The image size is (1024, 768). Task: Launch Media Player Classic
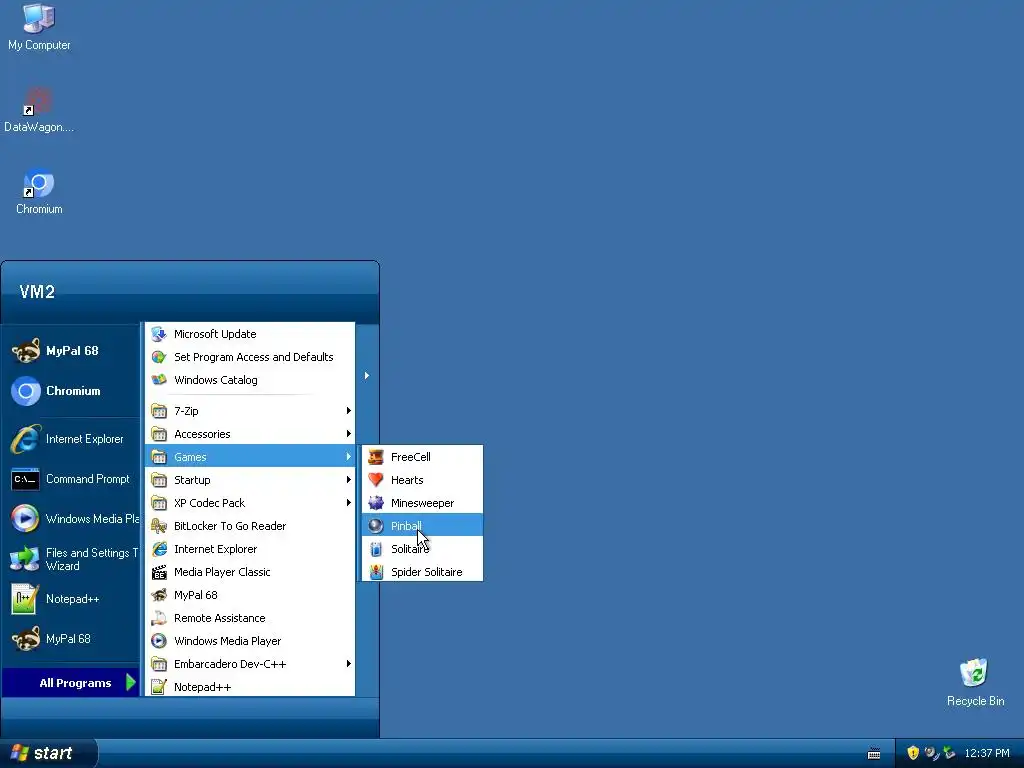[x=250, y=572]
